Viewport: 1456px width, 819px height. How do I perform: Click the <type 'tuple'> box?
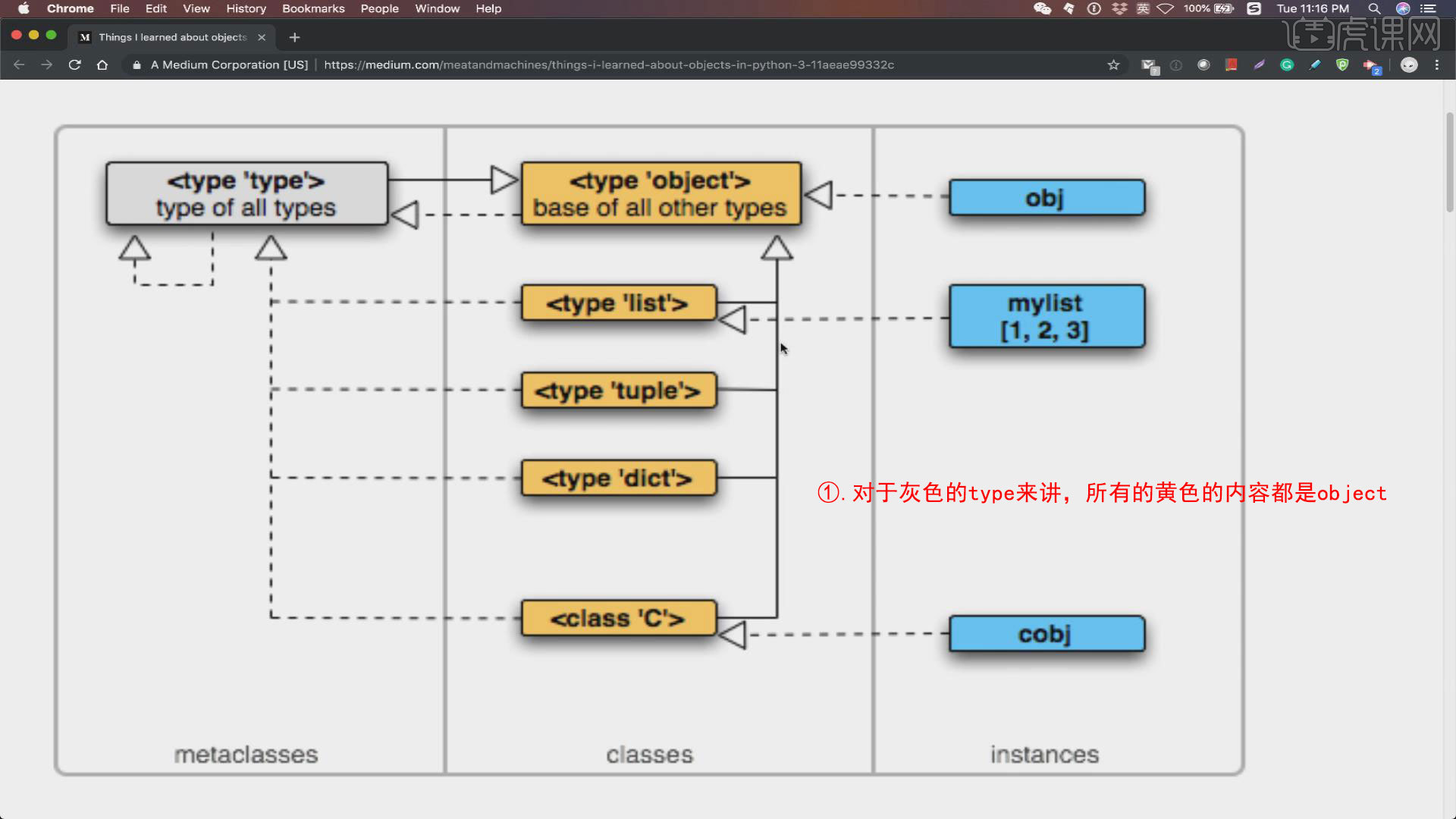(x=618, y=391)
